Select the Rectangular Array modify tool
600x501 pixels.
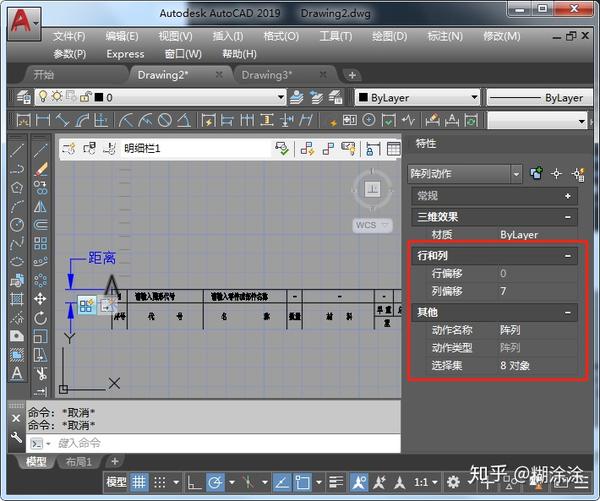point(40,243)
